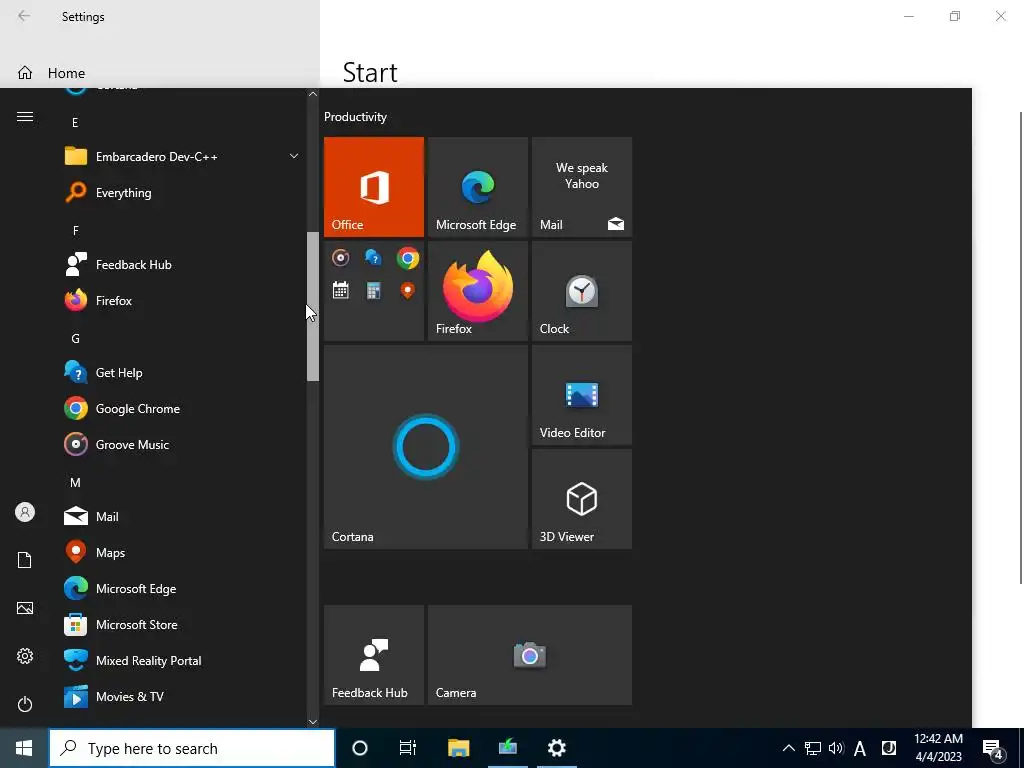Open Documents from the Start sidebar

click(25, 560)
